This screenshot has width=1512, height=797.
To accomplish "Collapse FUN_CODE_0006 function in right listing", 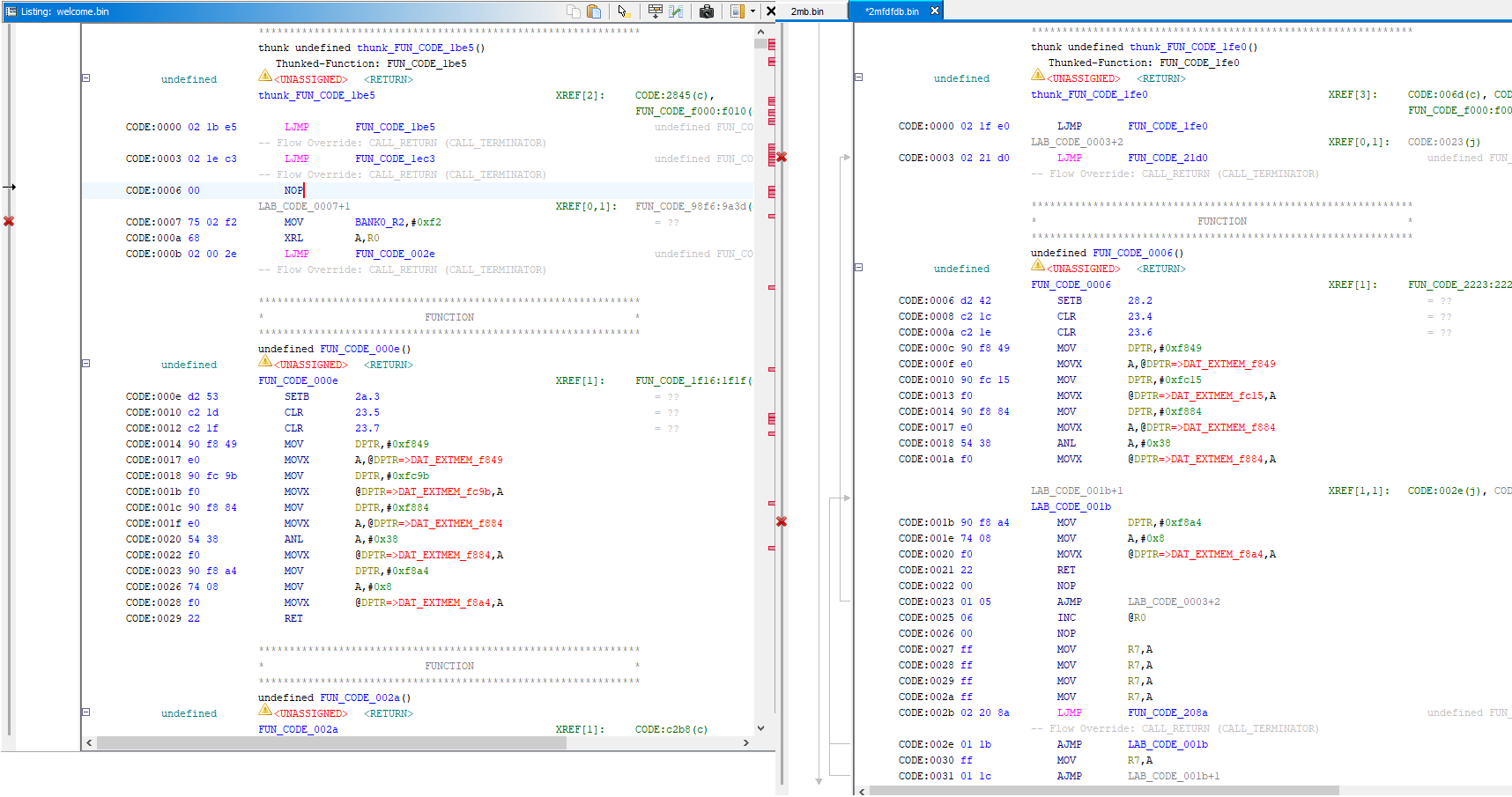I will point(859,268).
